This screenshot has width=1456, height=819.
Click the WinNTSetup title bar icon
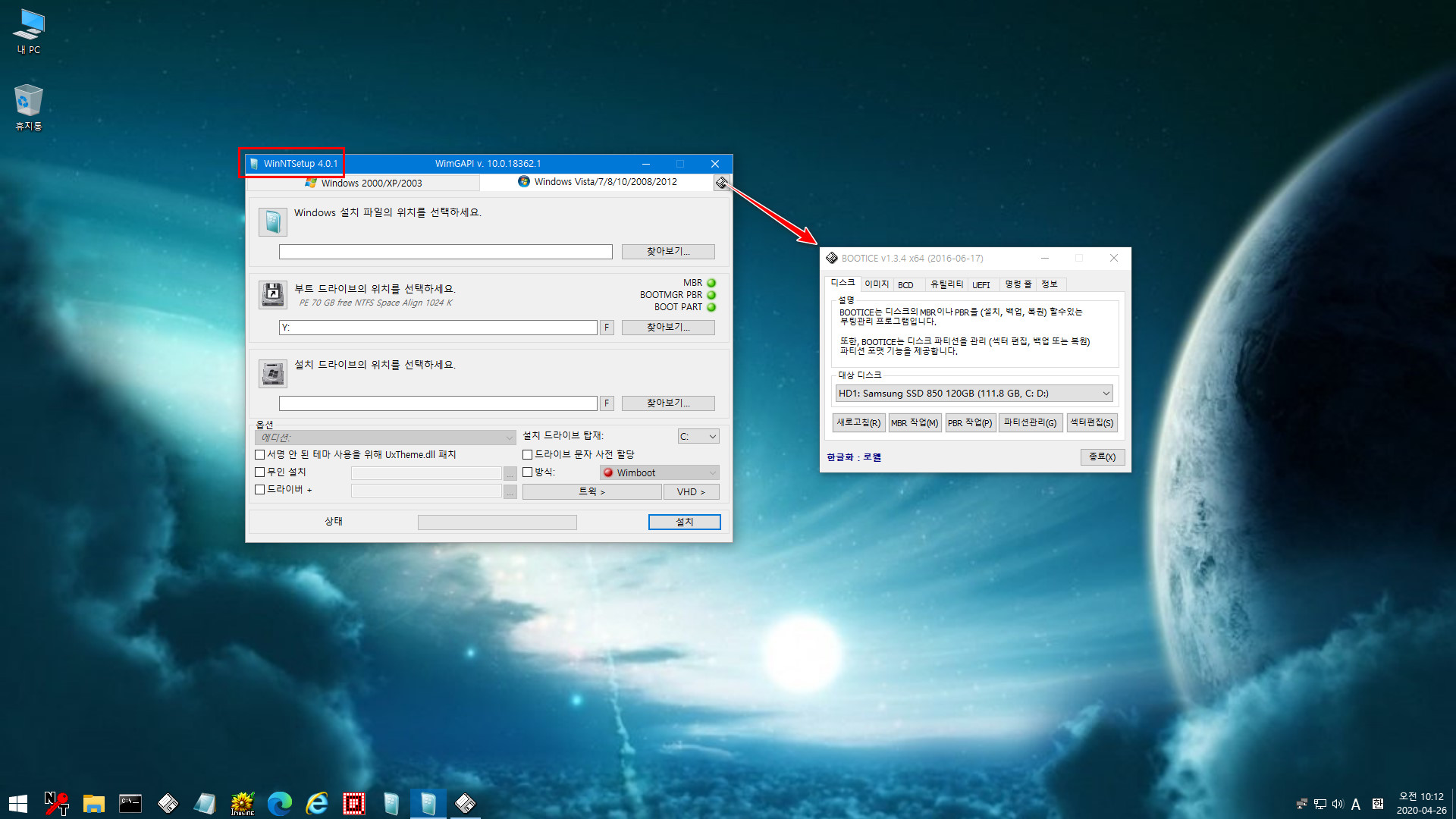(x=254, y=164)
